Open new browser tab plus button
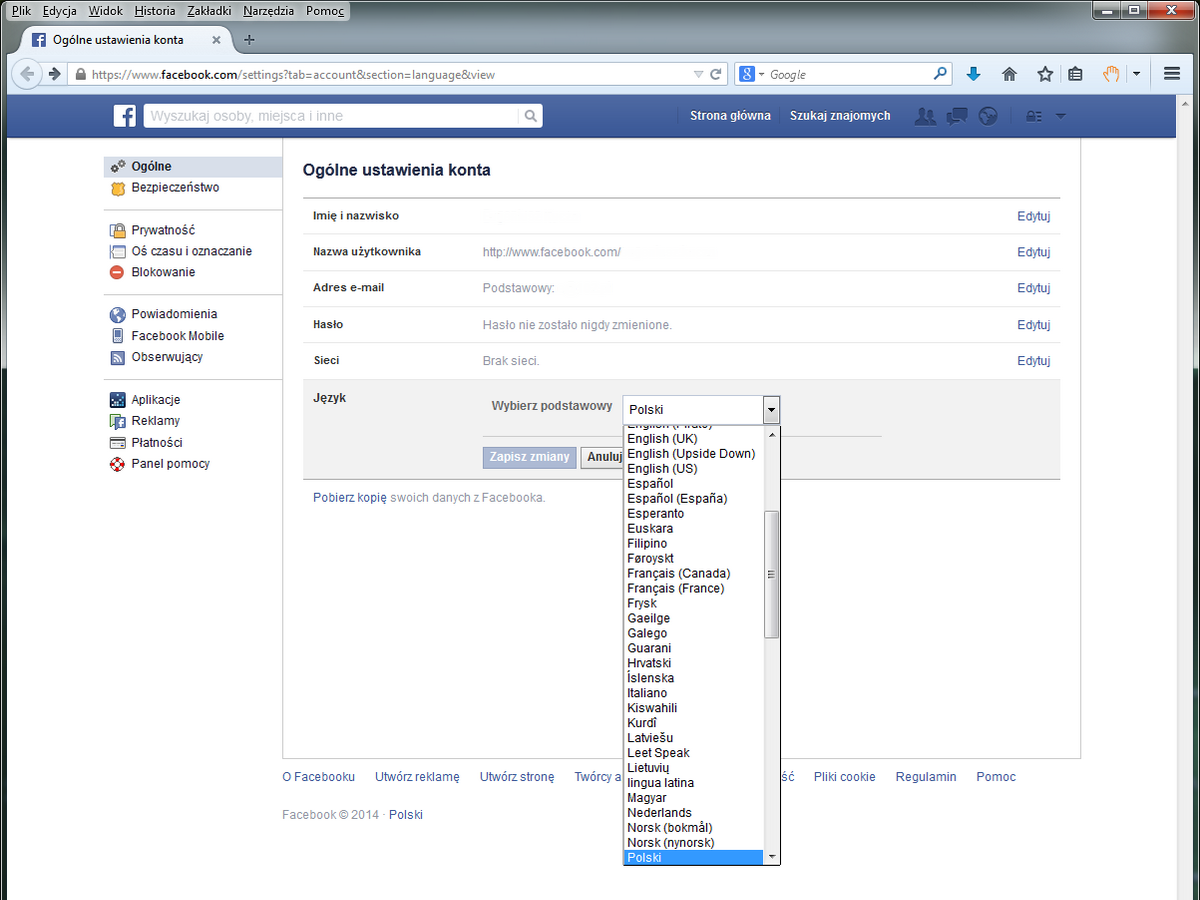 coord(249,40)
